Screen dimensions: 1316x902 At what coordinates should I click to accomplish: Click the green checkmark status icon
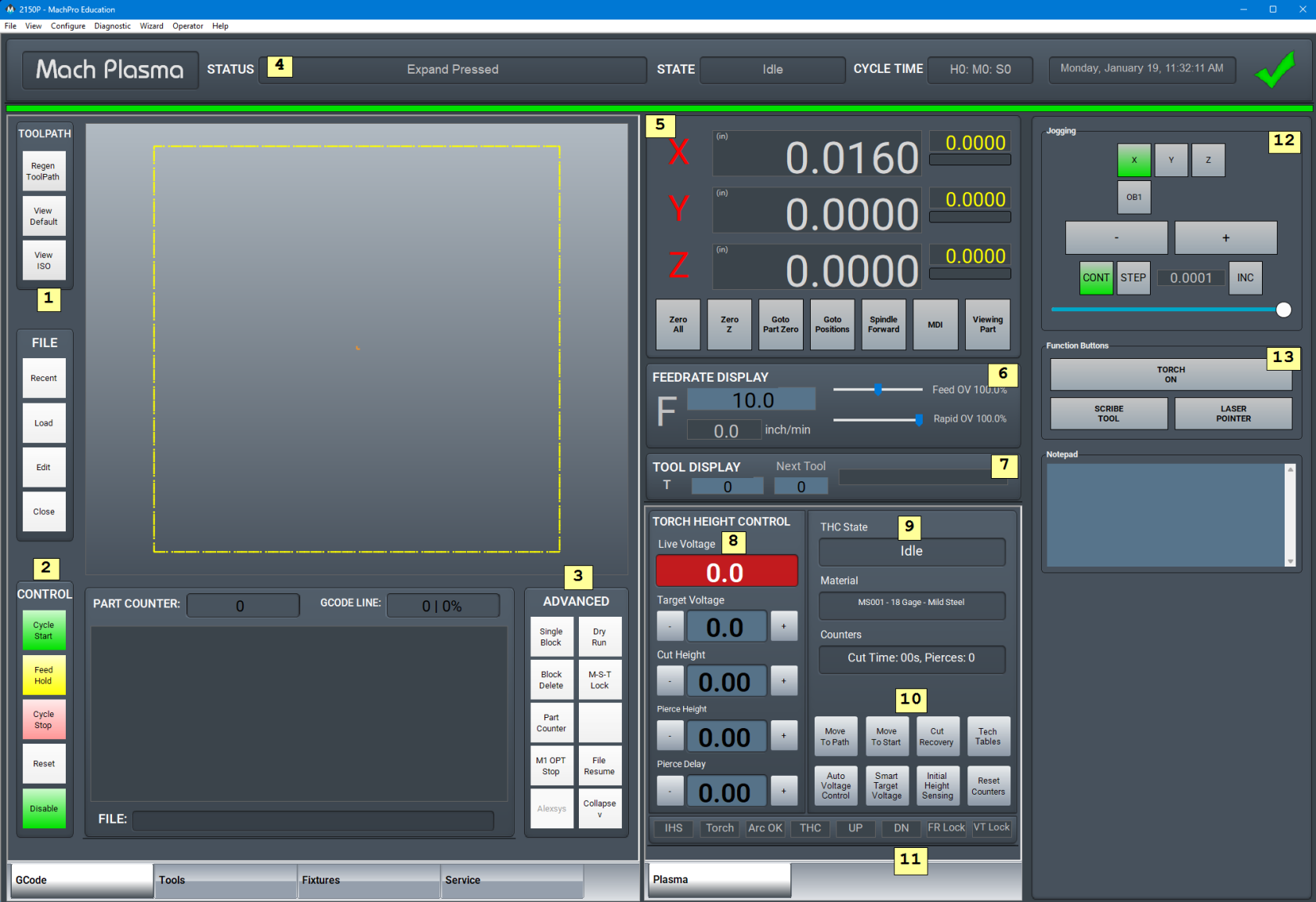coord(1274,71)
